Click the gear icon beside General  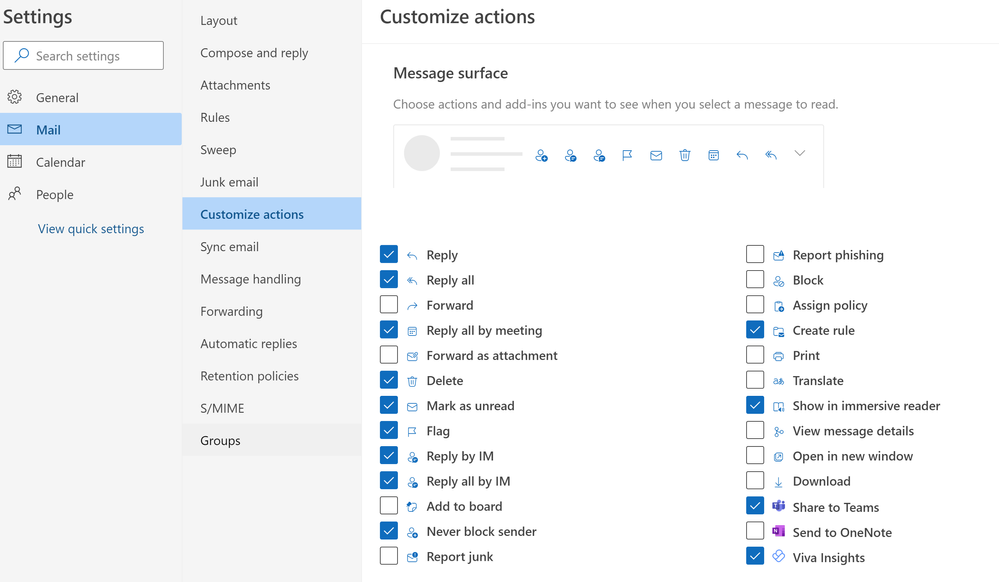(15, 97)
